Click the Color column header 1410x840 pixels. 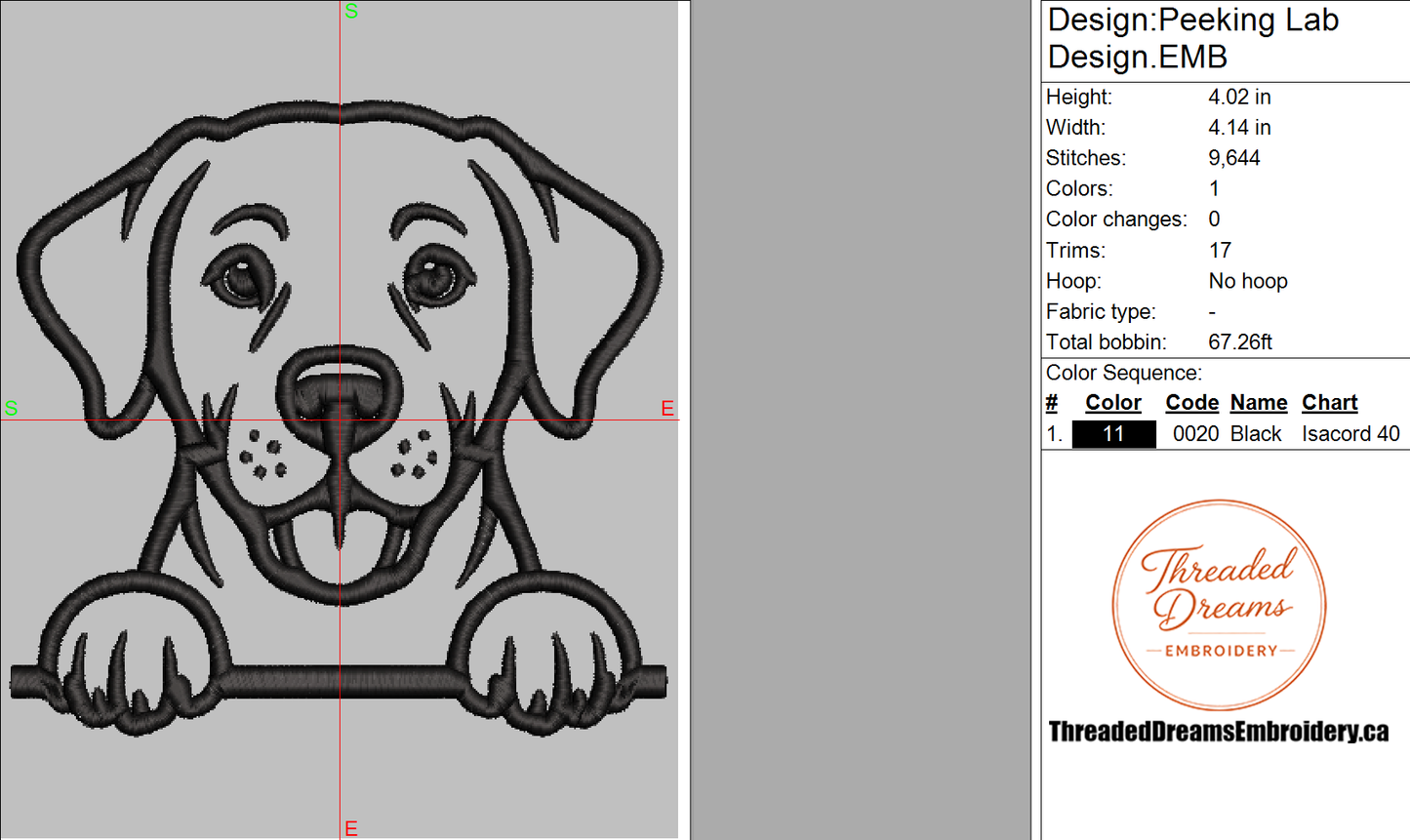[x=1113, y=403]
